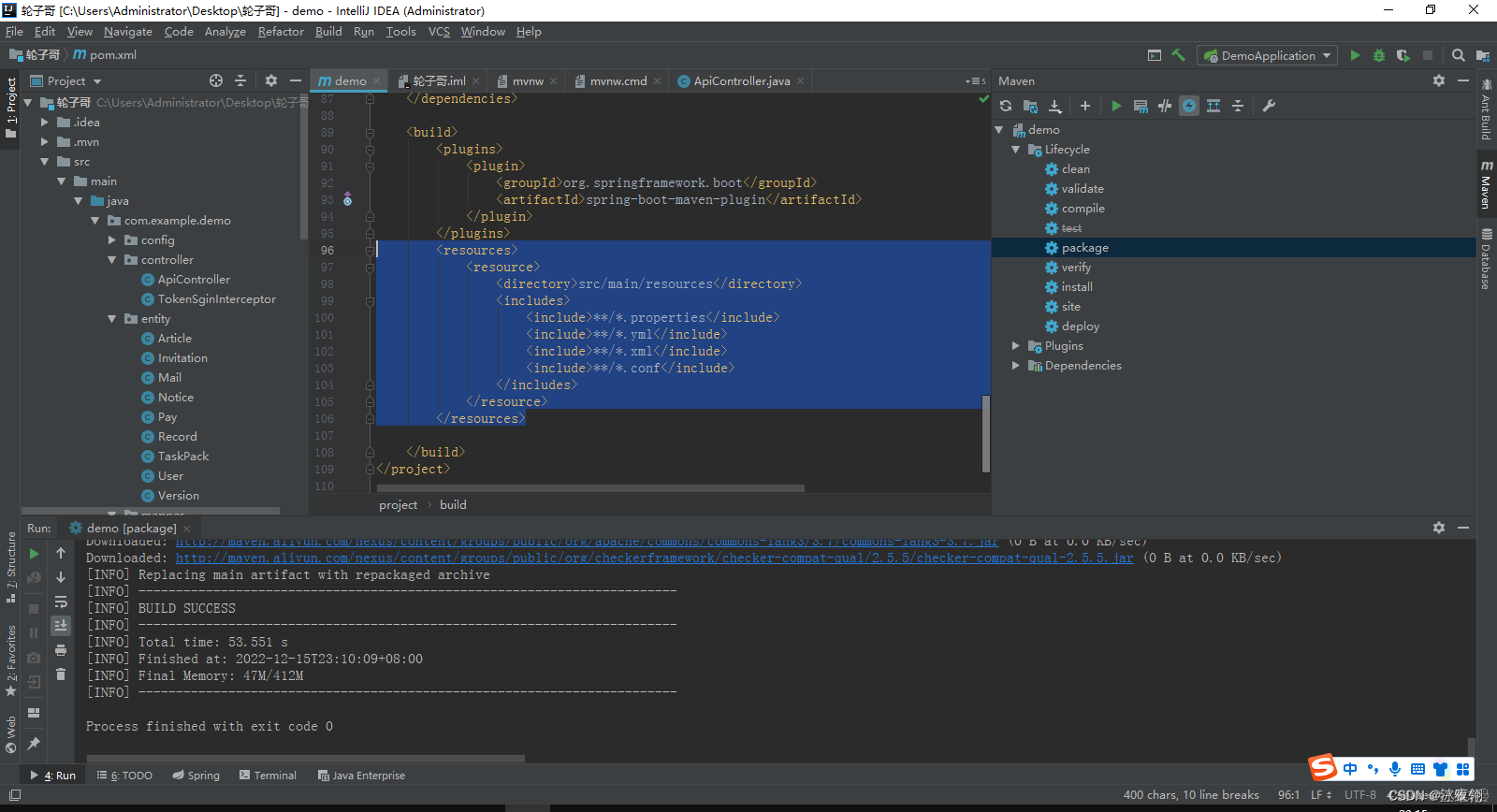This screenshot has width=1497, height=812.
Task: Hide the Project panel with minus icon
Action: tap(296, 80)
